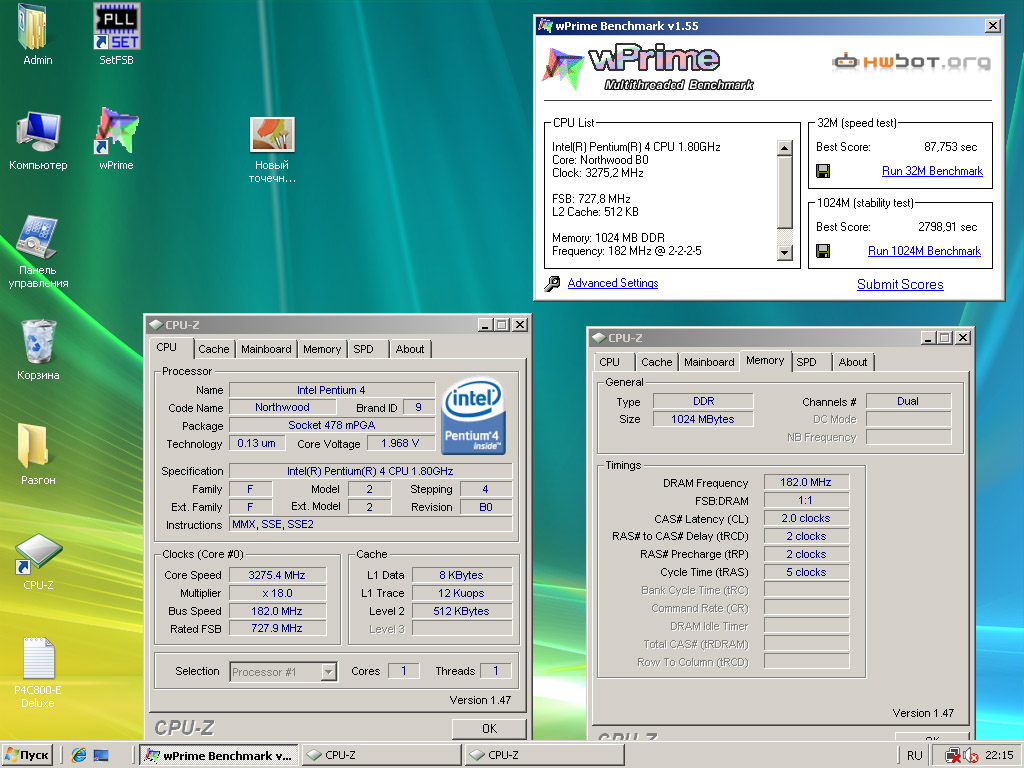Click the Memory size value 1024 MBytes

coord(703,419)
